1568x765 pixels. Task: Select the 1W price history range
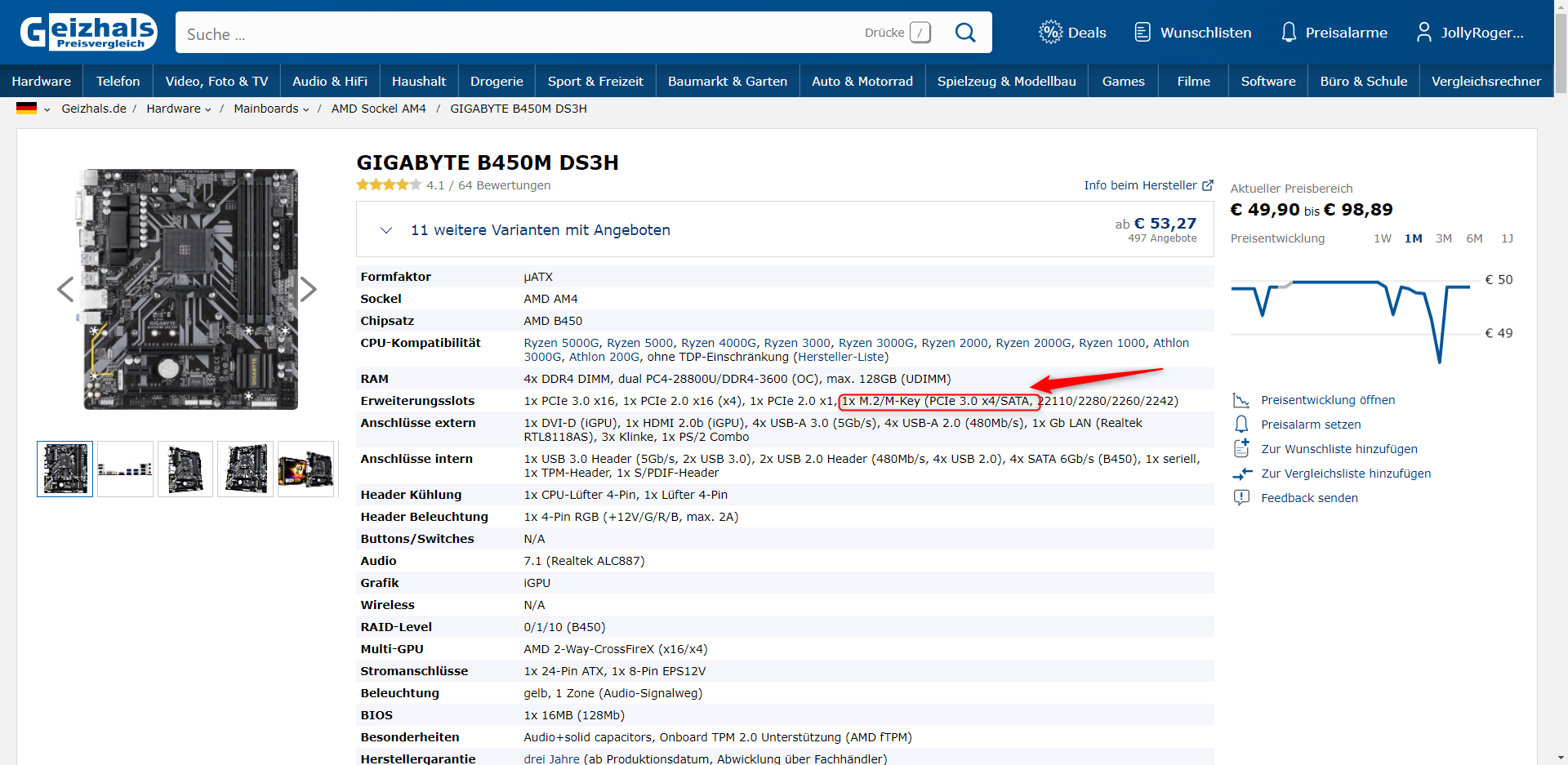1383,238
